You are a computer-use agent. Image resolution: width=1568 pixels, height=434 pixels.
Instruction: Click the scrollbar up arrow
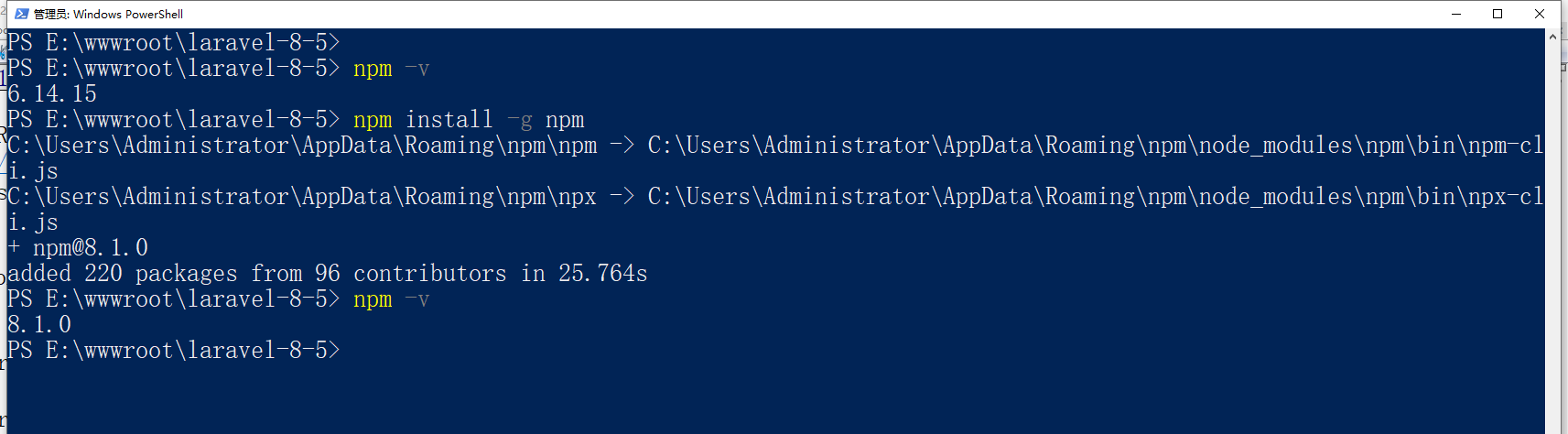click(x=1552, y=38)
